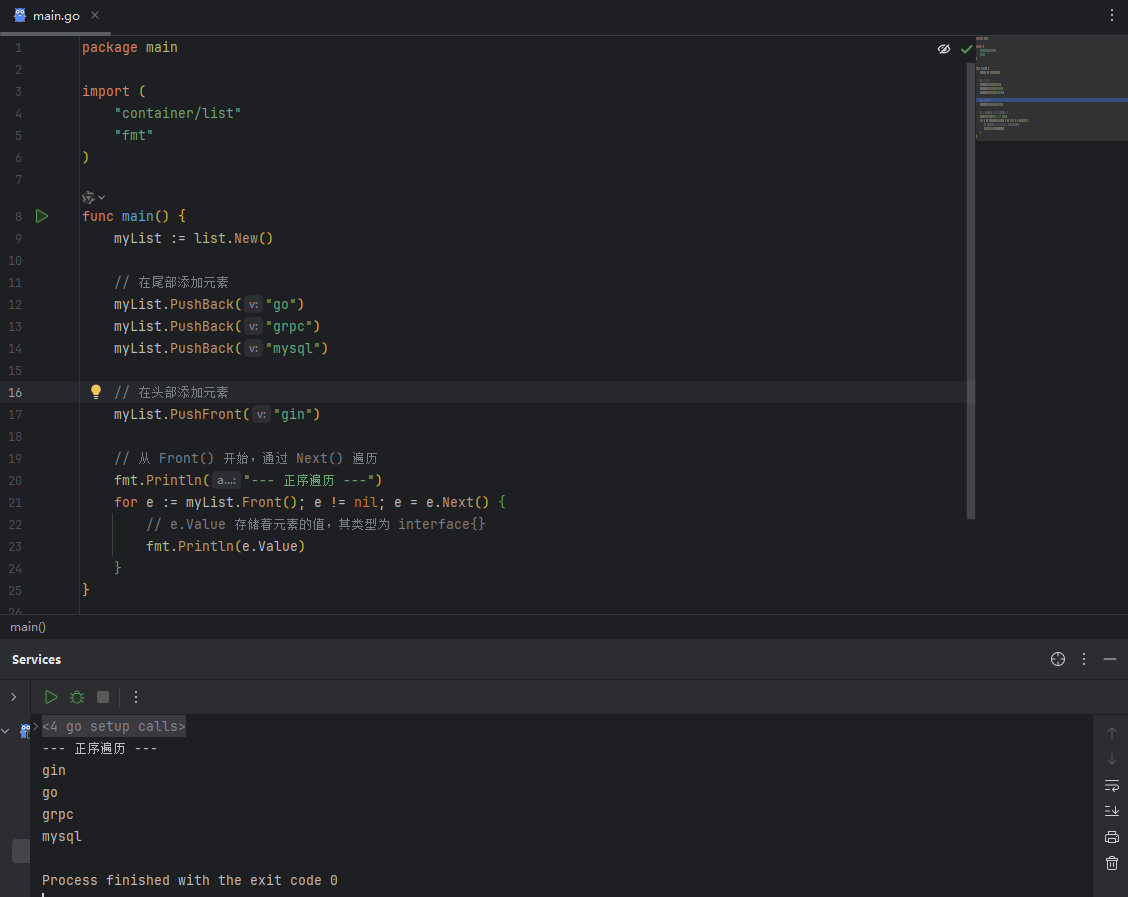The width and height of the screenshot is (1128, 897).
Task: Run main function from gutter arrow
Action: (x=42, y=216)
